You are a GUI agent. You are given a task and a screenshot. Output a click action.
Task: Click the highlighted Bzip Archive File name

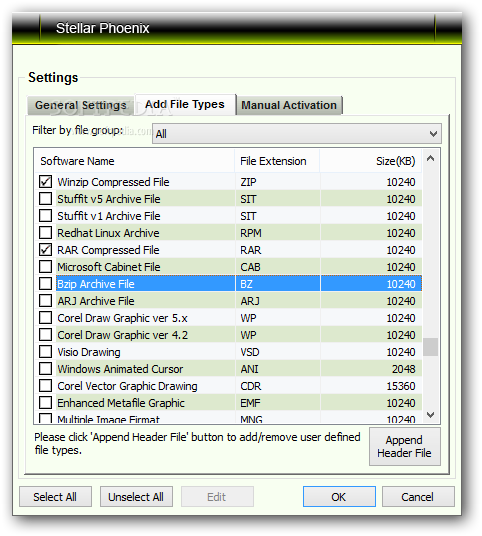coord(96,284)
